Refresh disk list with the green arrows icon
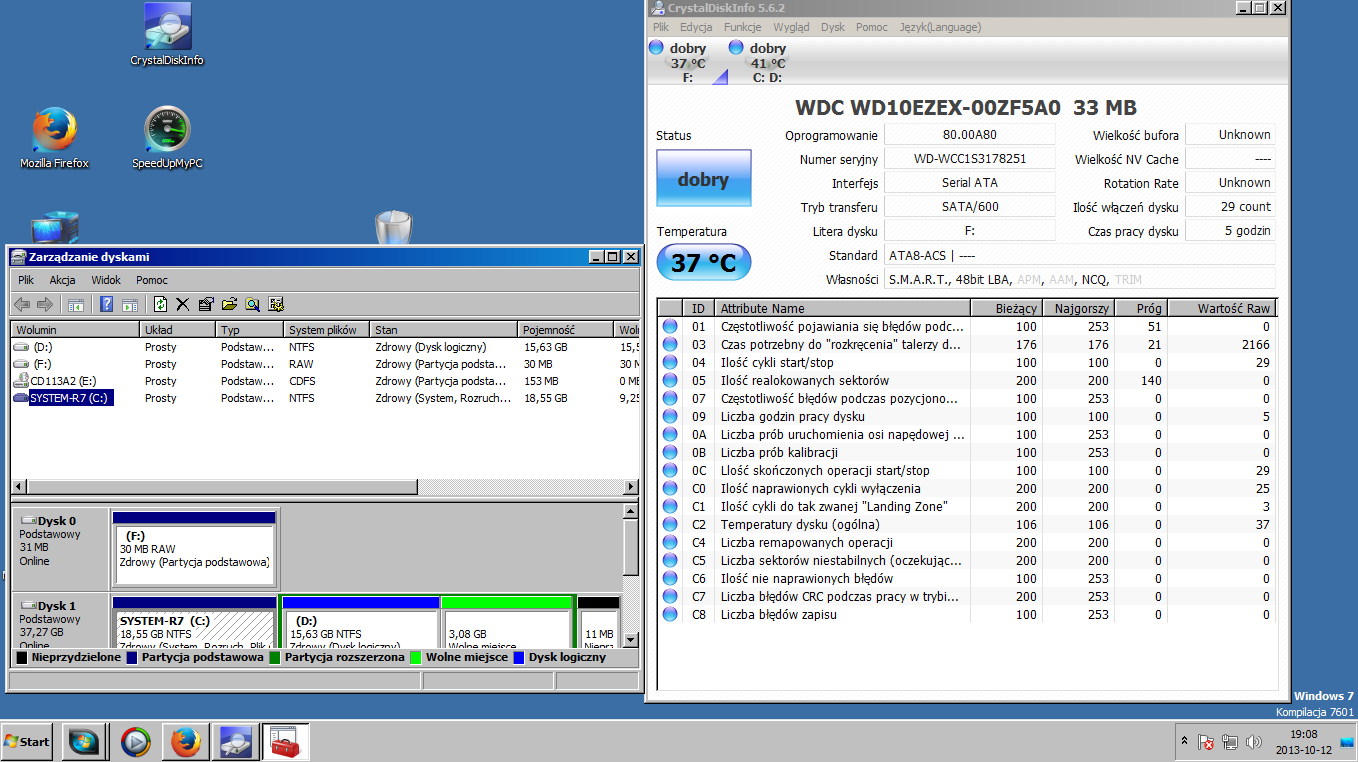 coord(160,304)
